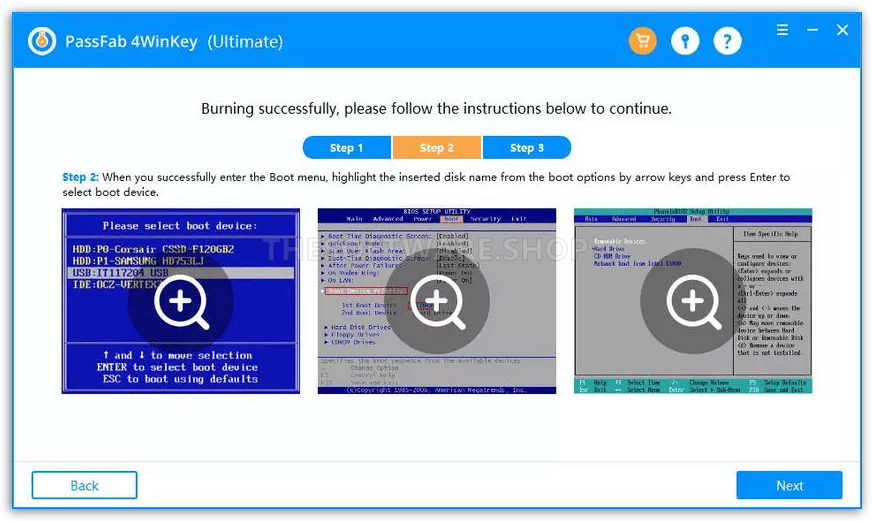Magnify the Phoenix BIOS boot screenshot

tap(693, 301)
